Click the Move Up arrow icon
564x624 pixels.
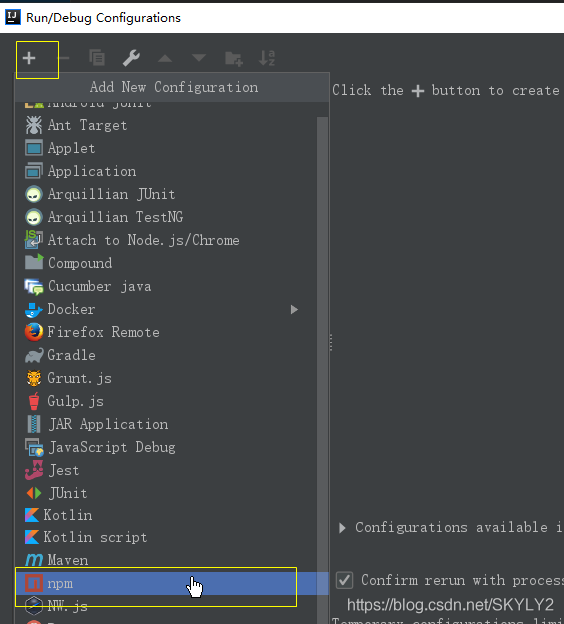[x=165, y=58]
